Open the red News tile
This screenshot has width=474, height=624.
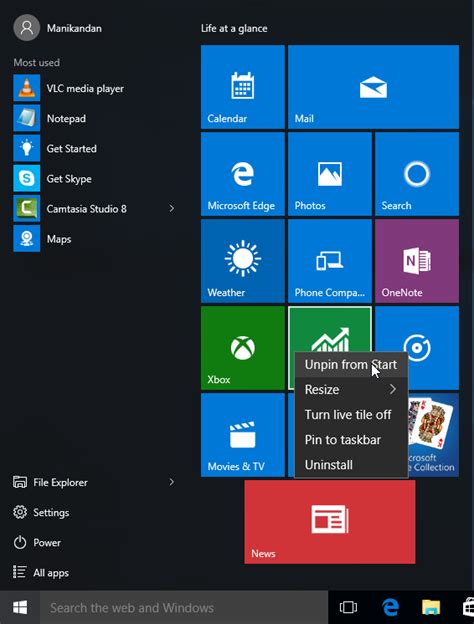point(330,522)
